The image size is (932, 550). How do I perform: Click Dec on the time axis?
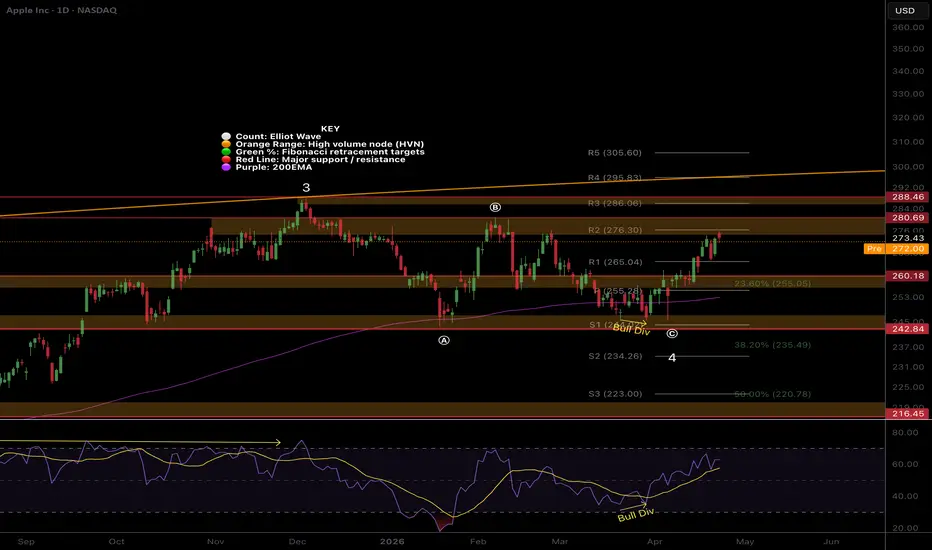[x=297, y=542]
